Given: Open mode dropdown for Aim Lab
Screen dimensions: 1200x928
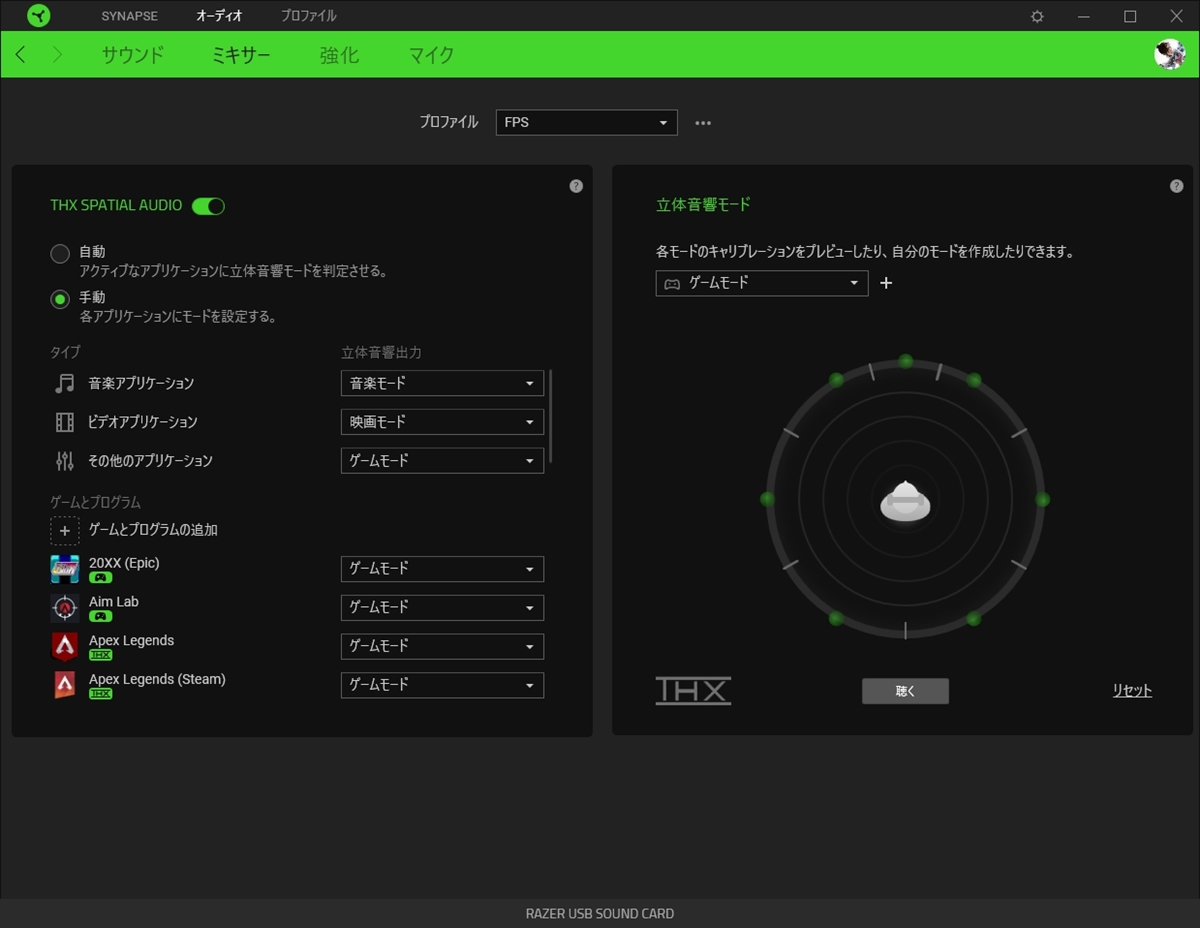Looking at the screenshot, I should (442, 608).
